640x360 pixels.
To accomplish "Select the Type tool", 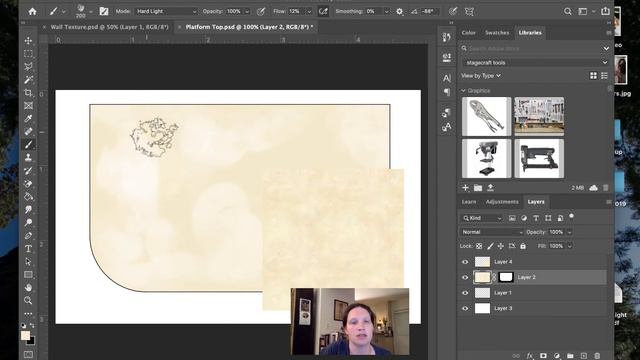I will (28, 249).
